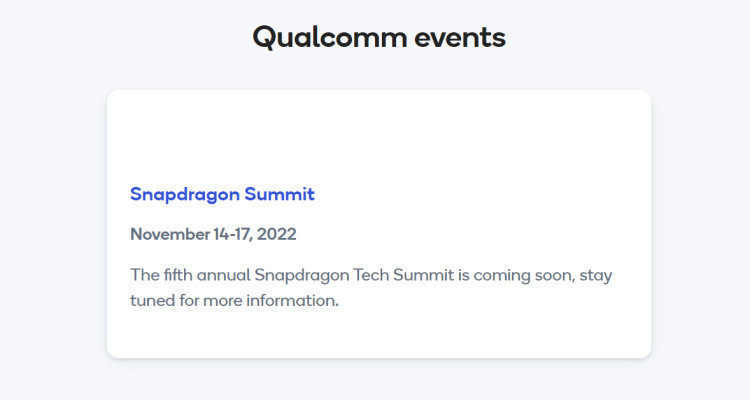Click the word 'November' in the date

[170, 234]
